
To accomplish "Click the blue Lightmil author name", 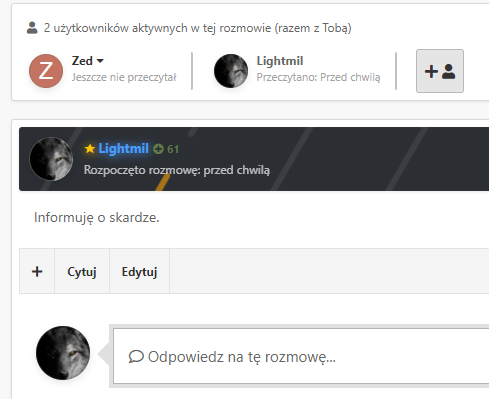I will [x=123, y=148].
